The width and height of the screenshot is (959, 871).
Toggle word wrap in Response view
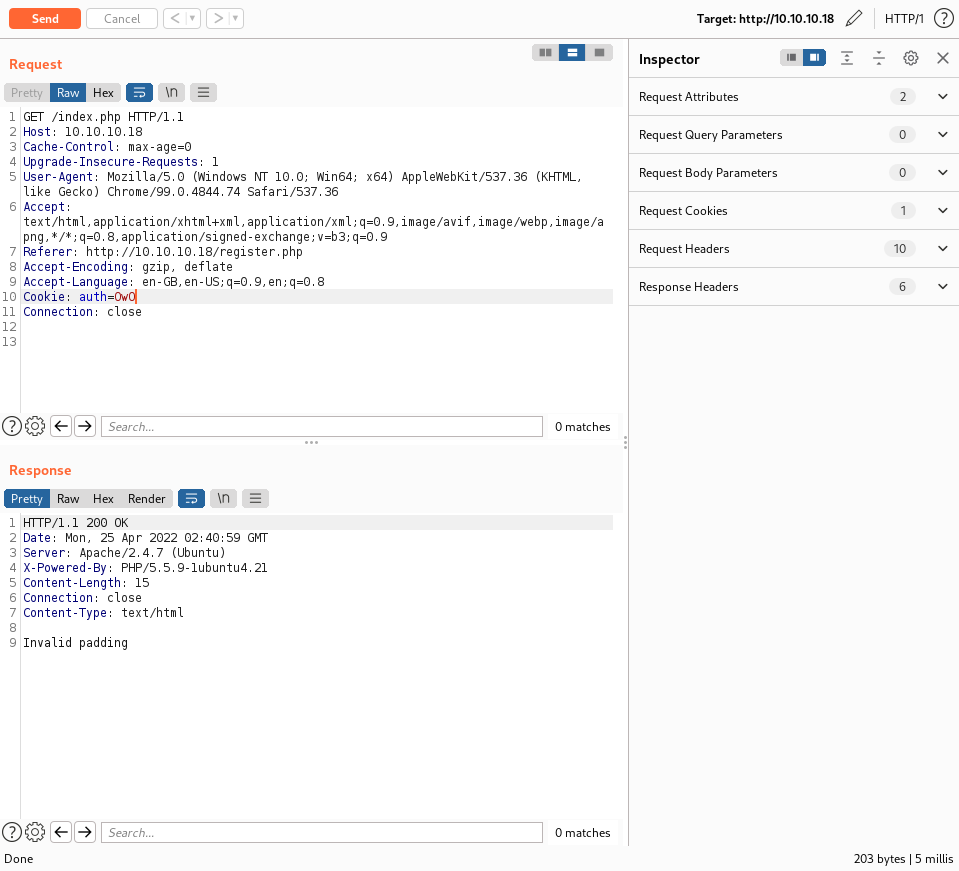pyautogui.click(x=191, y=499)
